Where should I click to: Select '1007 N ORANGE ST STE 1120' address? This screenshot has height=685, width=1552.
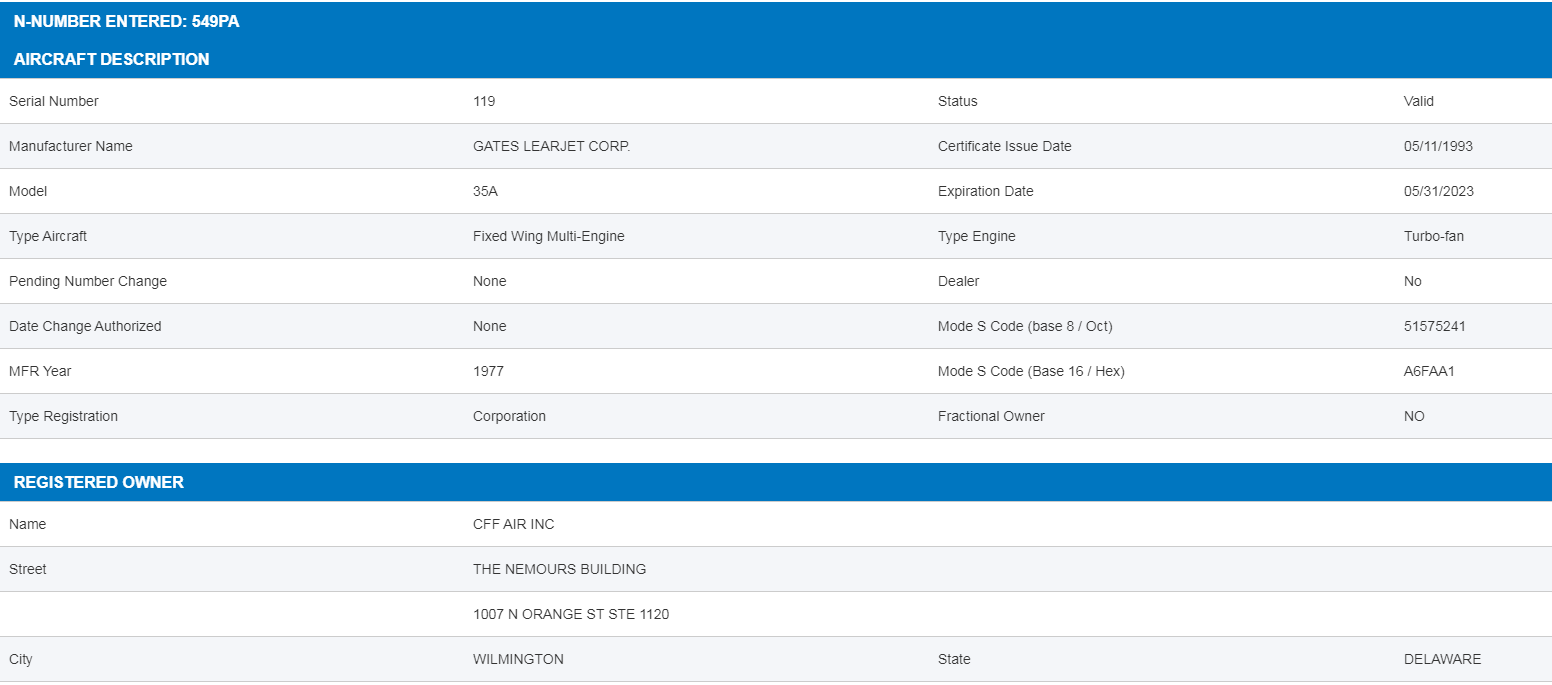(571, 614)
